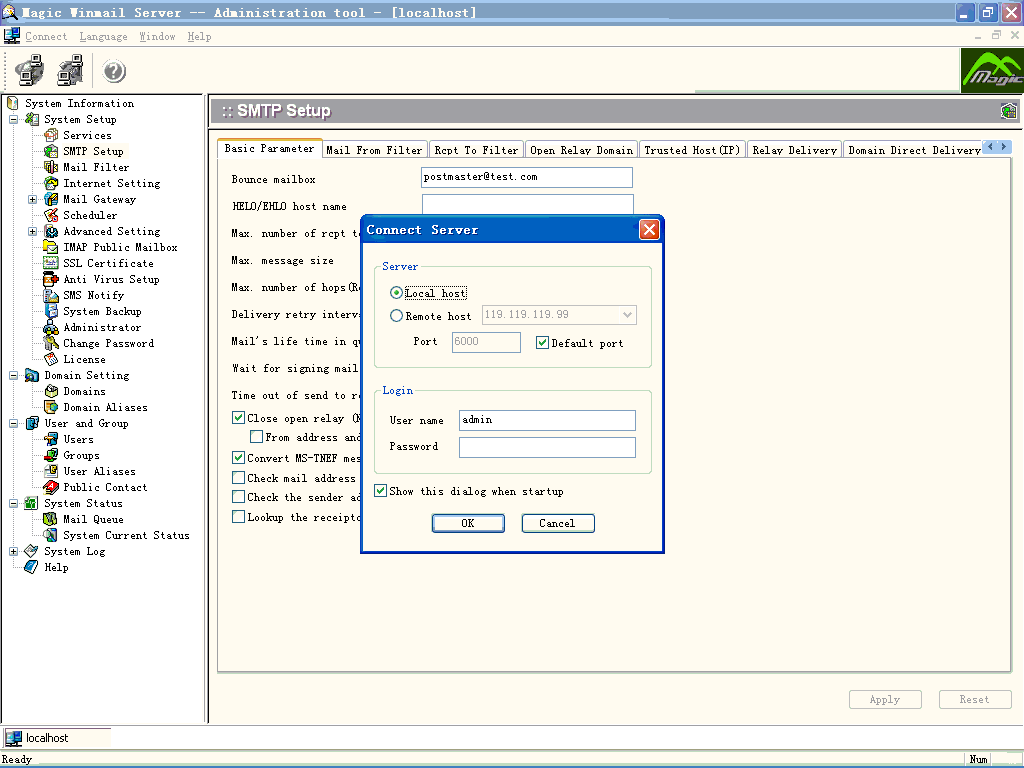Click the help question mark toolbar icon
This screenshot has width=1024, height=768.
(x=114, y=71)
